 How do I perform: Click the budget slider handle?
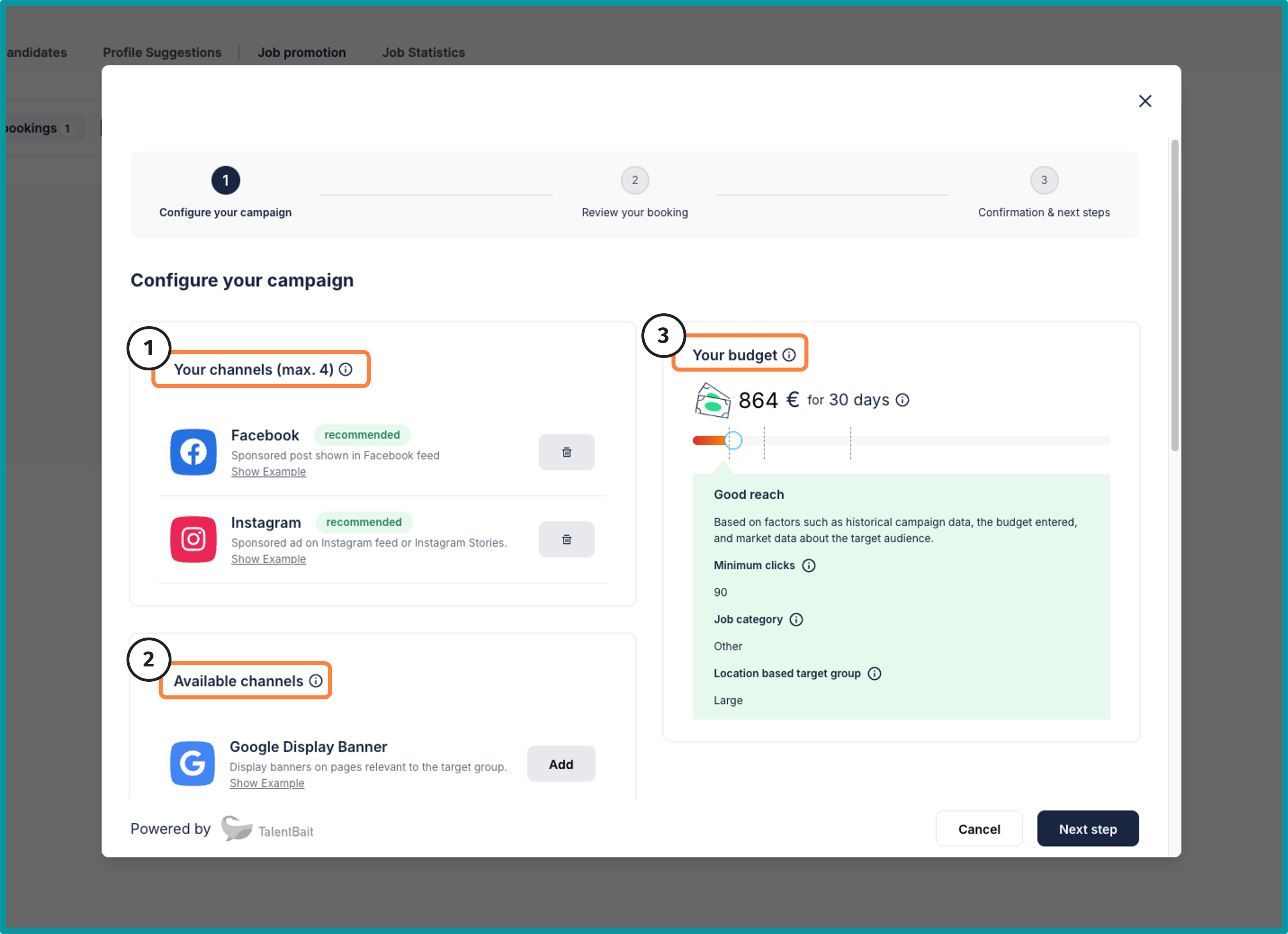click(x=733, y=440)
